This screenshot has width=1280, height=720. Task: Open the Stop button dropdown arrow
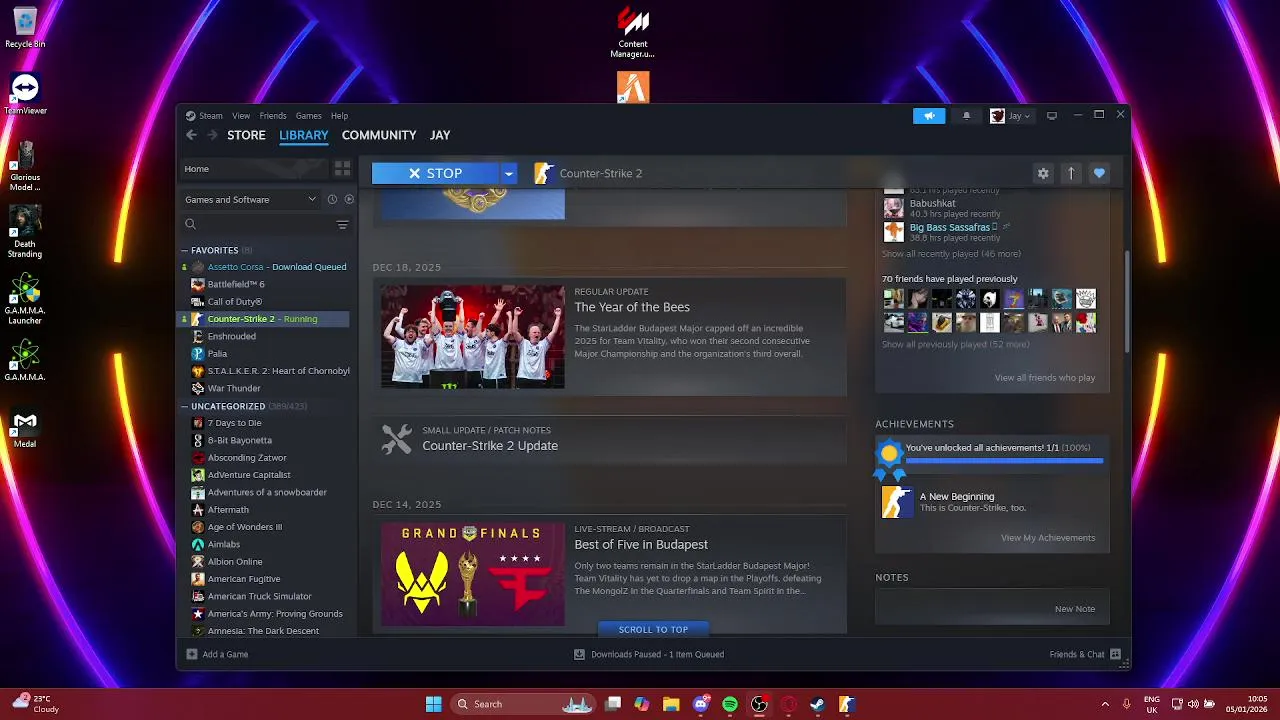click(x=508, y=173)
